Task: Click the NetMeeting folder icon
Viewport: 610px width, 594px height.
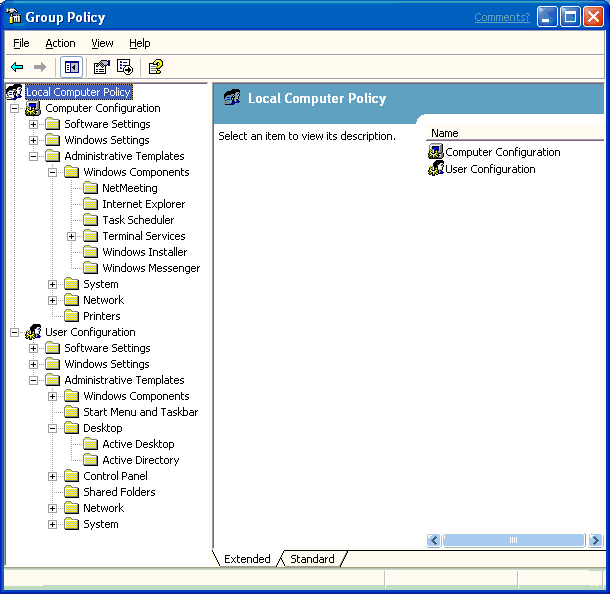Action: tap(90, 188)
